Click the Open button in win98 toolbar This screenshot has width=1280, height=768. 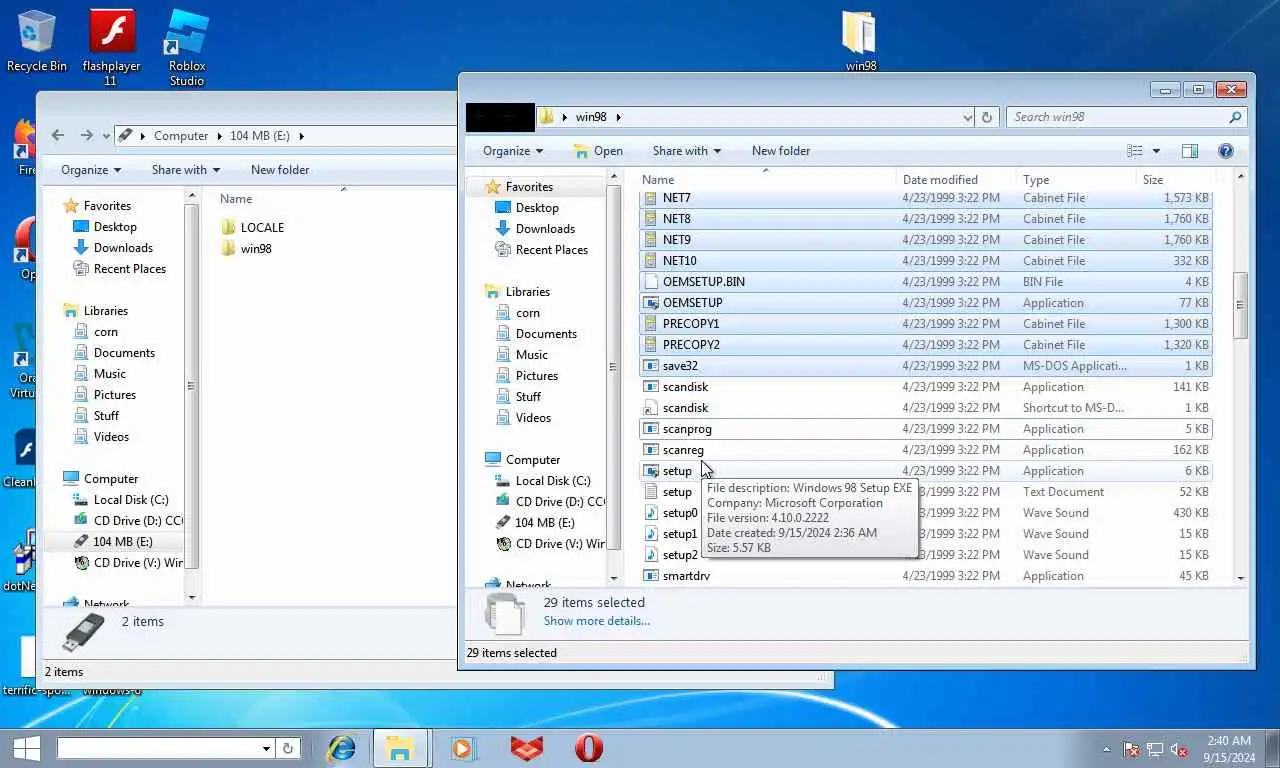(598, 151)
